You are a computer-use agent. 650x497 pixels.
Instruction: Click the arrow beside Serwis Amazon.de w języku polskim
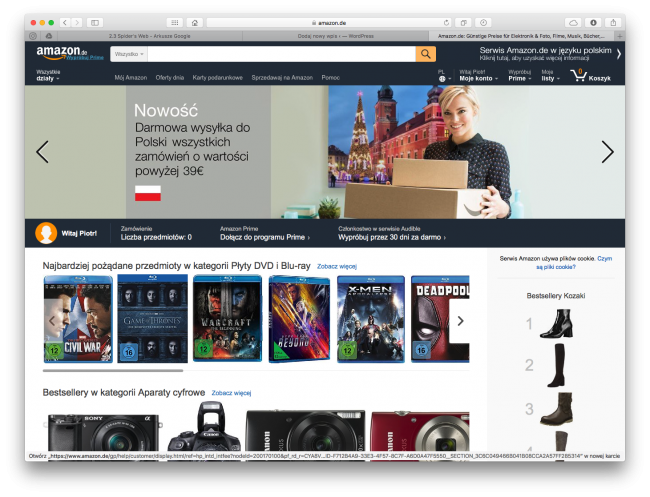pos(618,54)
